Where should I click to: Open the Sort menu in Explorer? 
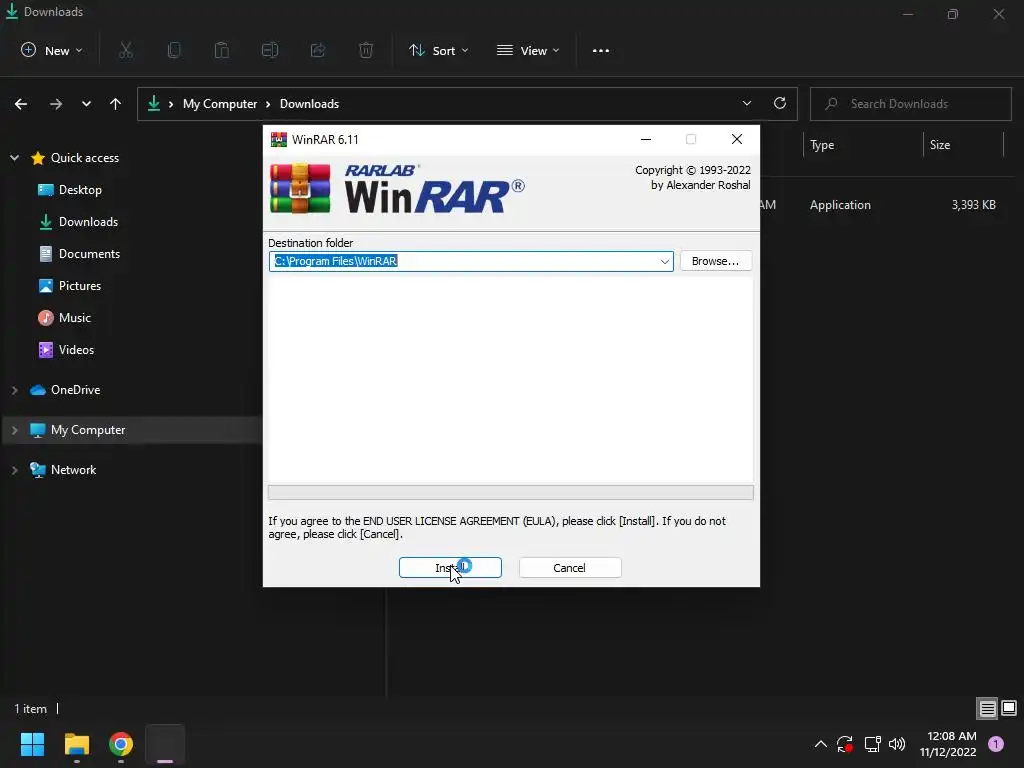[x=439, y=50]
